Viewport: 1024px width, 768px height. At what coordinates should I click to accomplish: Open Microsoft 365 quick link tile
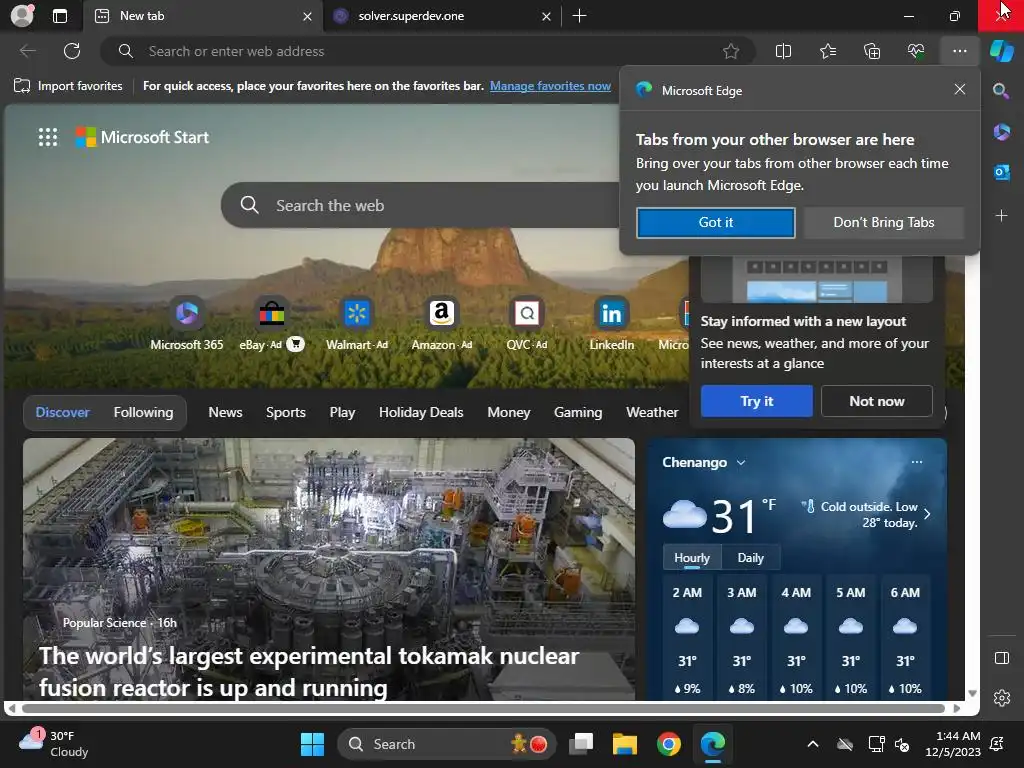(187, 324)
